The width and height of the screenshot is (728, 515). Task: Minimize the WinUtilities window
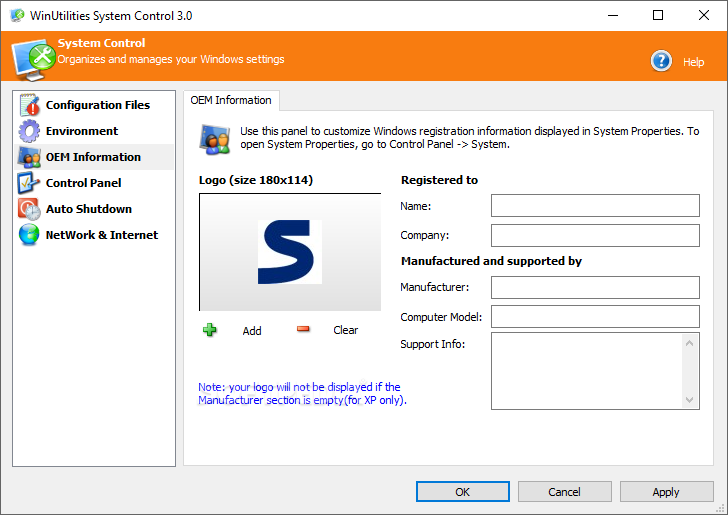tap(613, 15)
